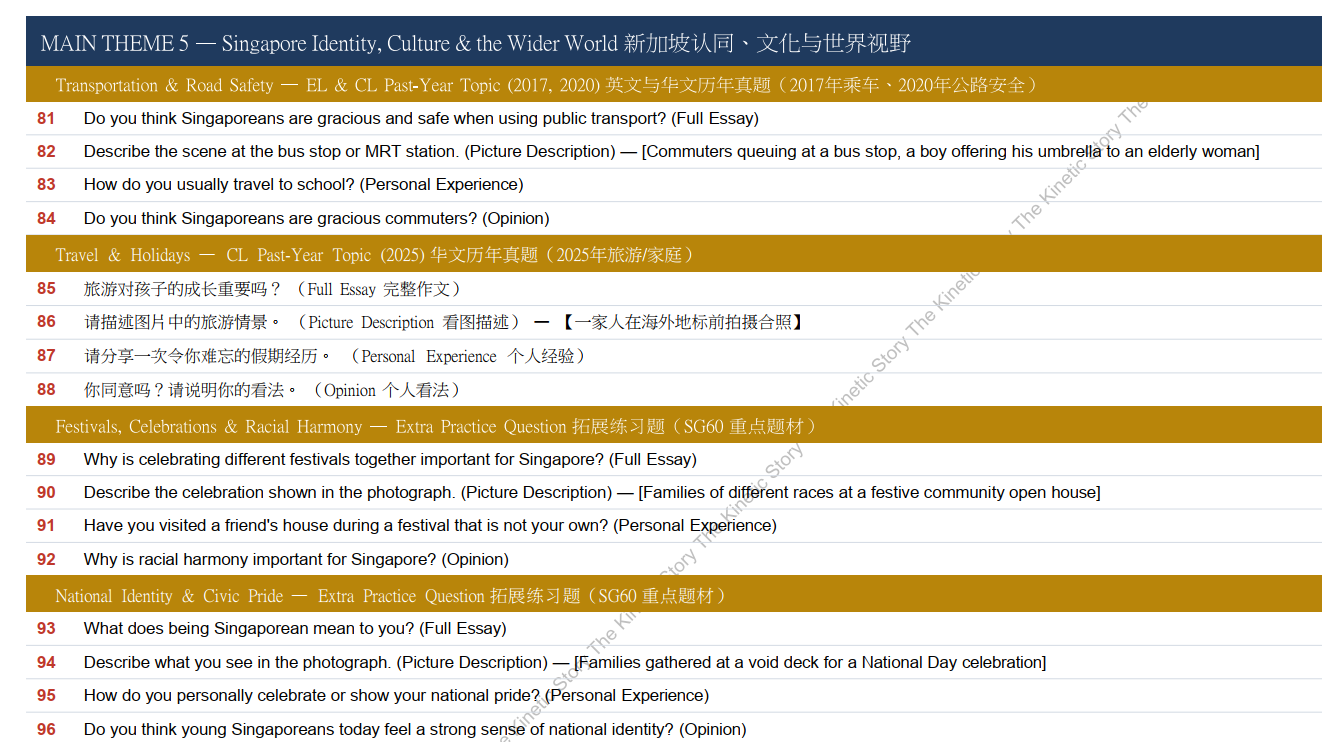Click question 88 '你同意吗？请说明你的看法'

pos(273,390)
